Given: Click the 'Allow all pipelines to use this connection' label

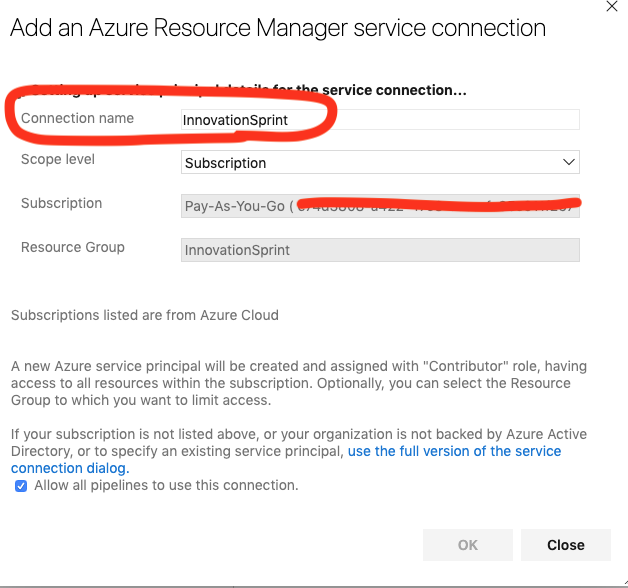Looking at the screenshot, I should [166, 486].
